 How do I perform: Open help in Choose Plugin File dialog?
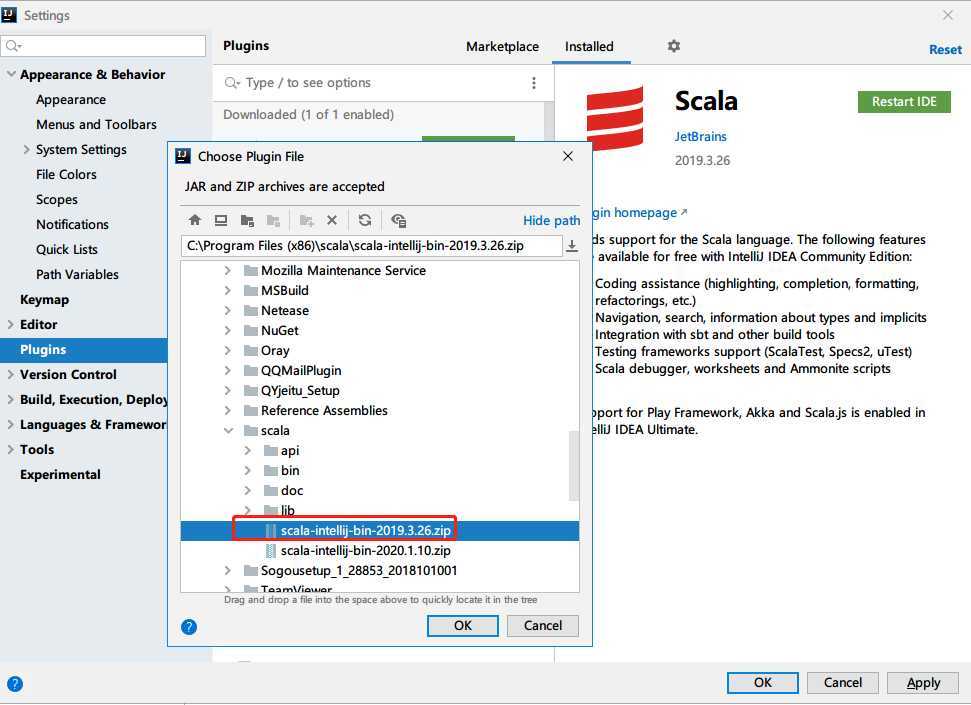point(189,627)
